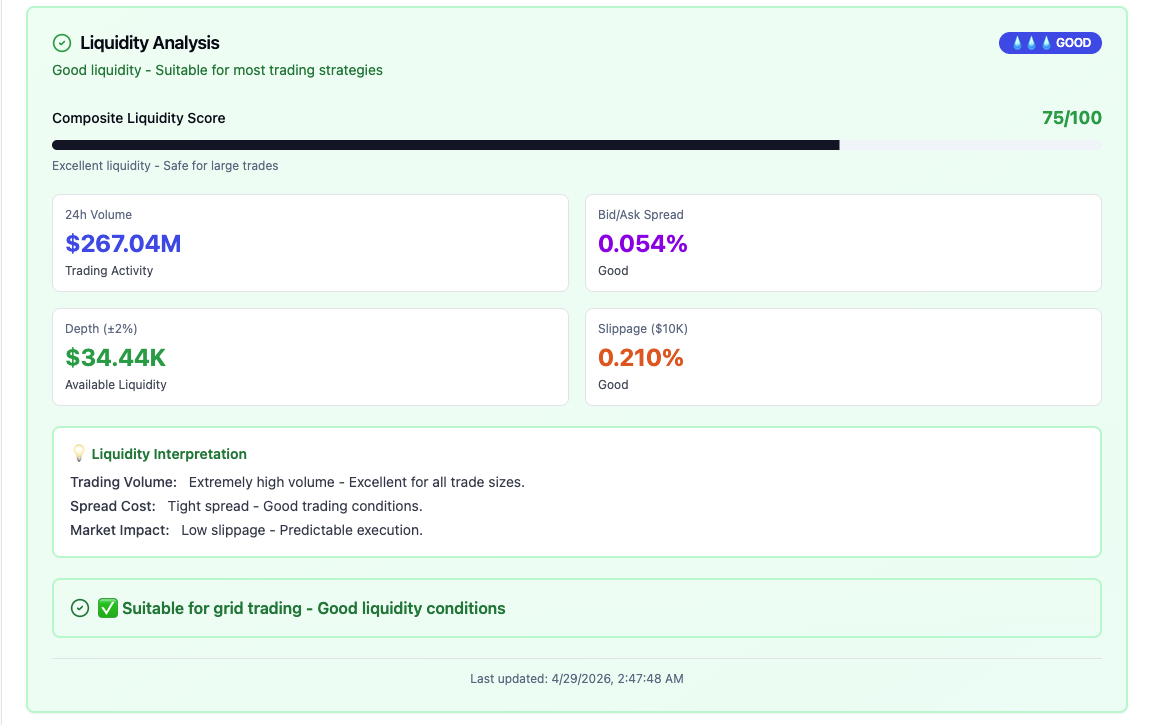Click the check-circle icon beside Liquidity Analysis
The width and height of the screenshot is (1149, 725).
click(62, 43)
